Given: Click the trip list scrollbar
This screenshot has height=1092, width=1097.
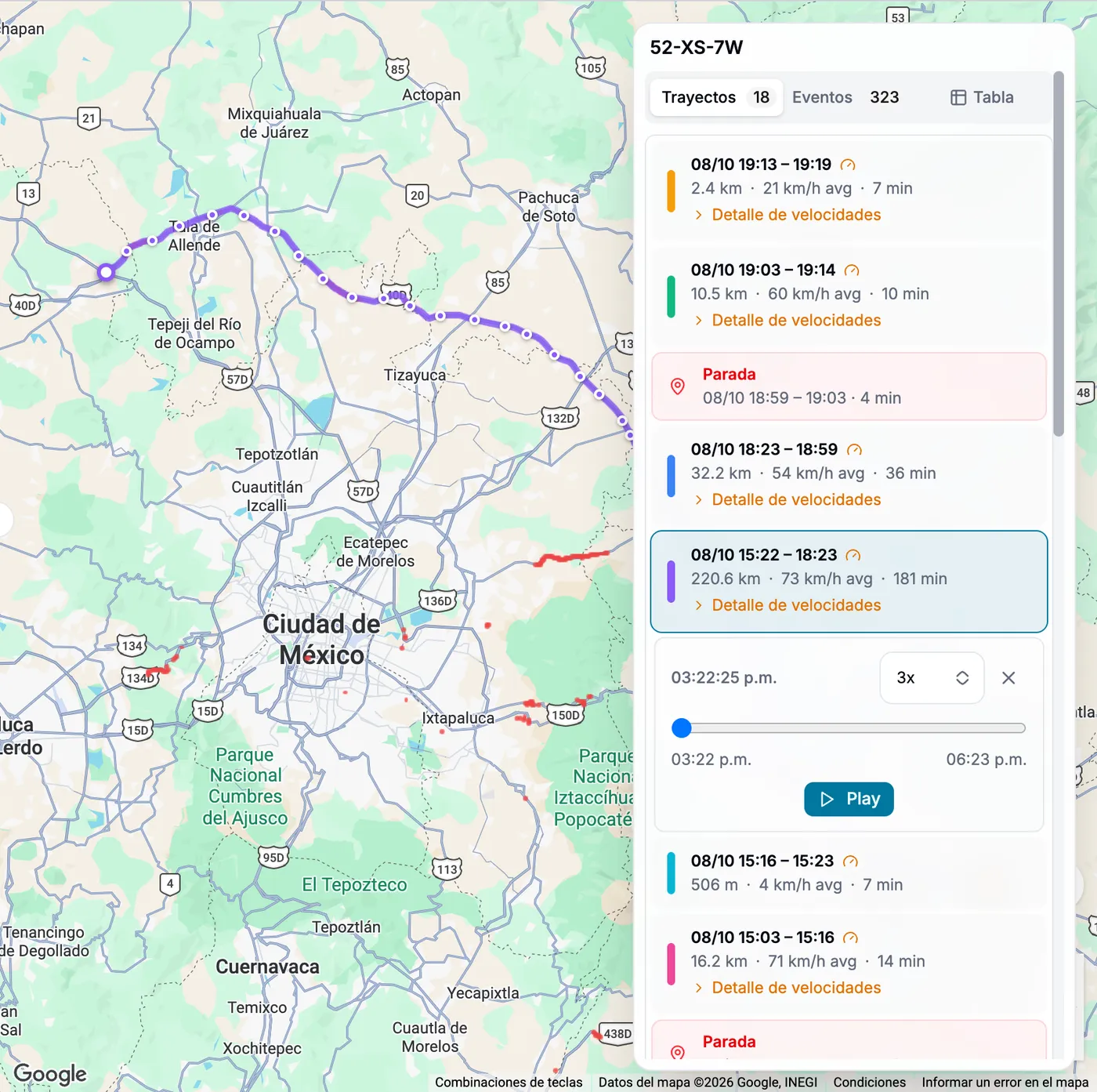Looking at the screenshot, I should coord(1059,253).
